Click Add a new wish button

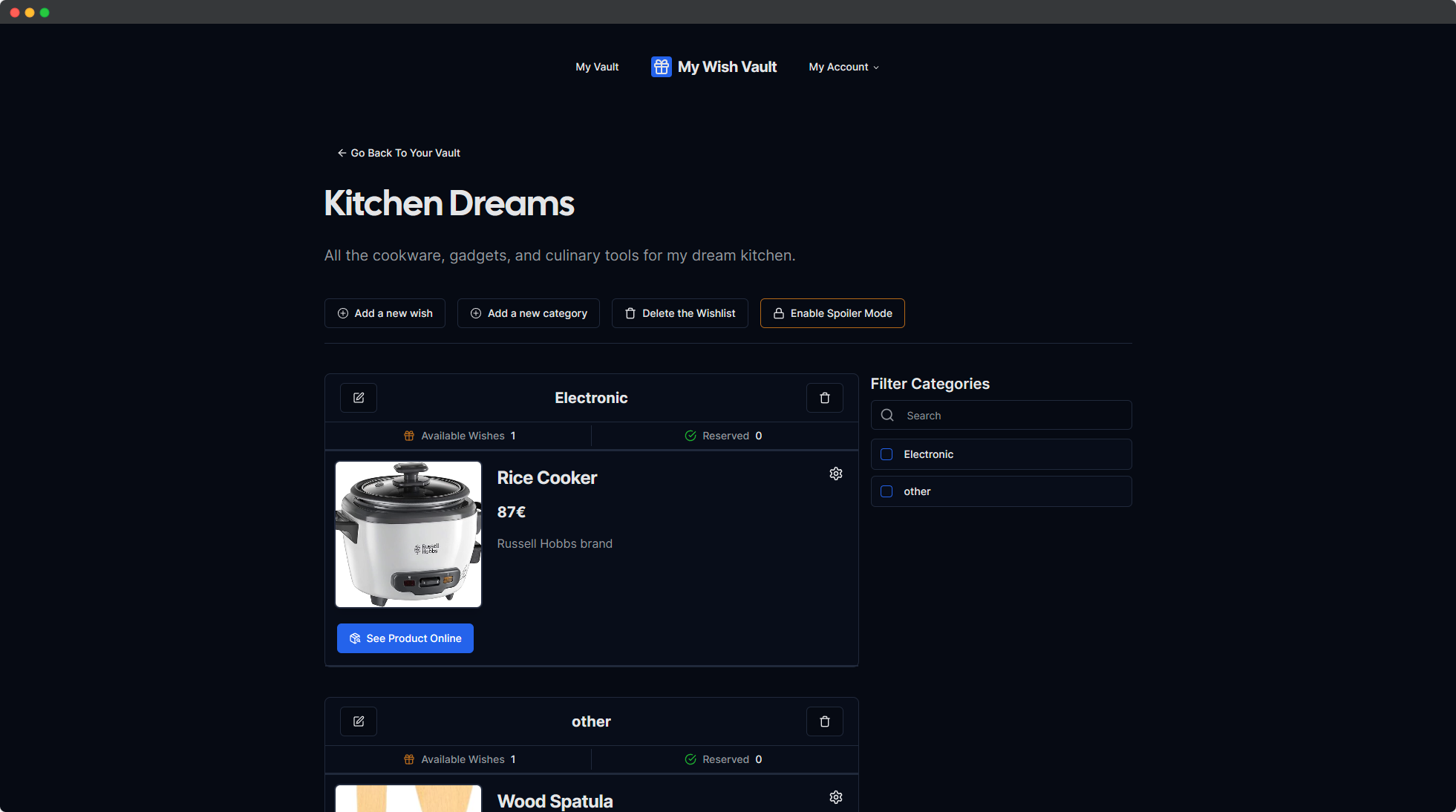pyautogui.click(x=385, y=313)
